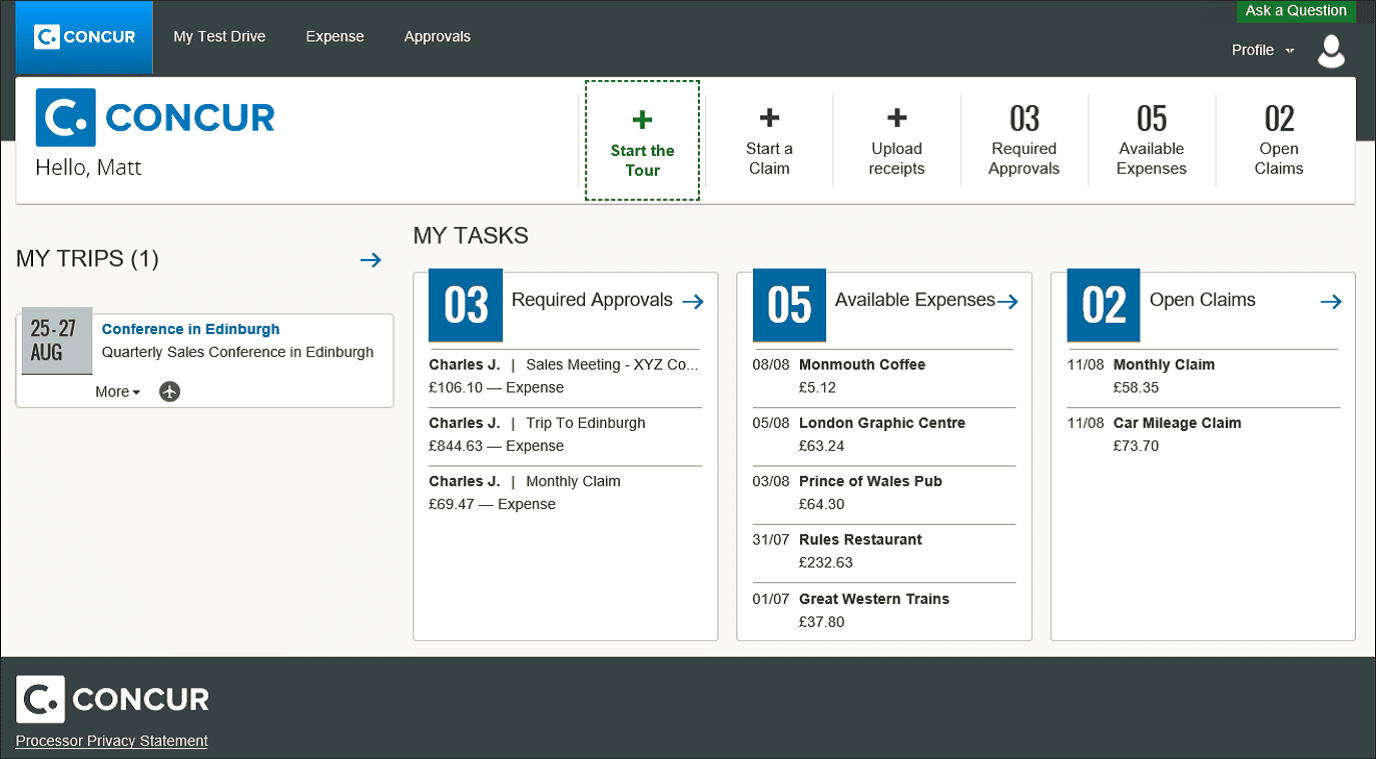Click the Ask a Question button
The height and width of the screenshot is (759, 1376).
[1295, 11]
